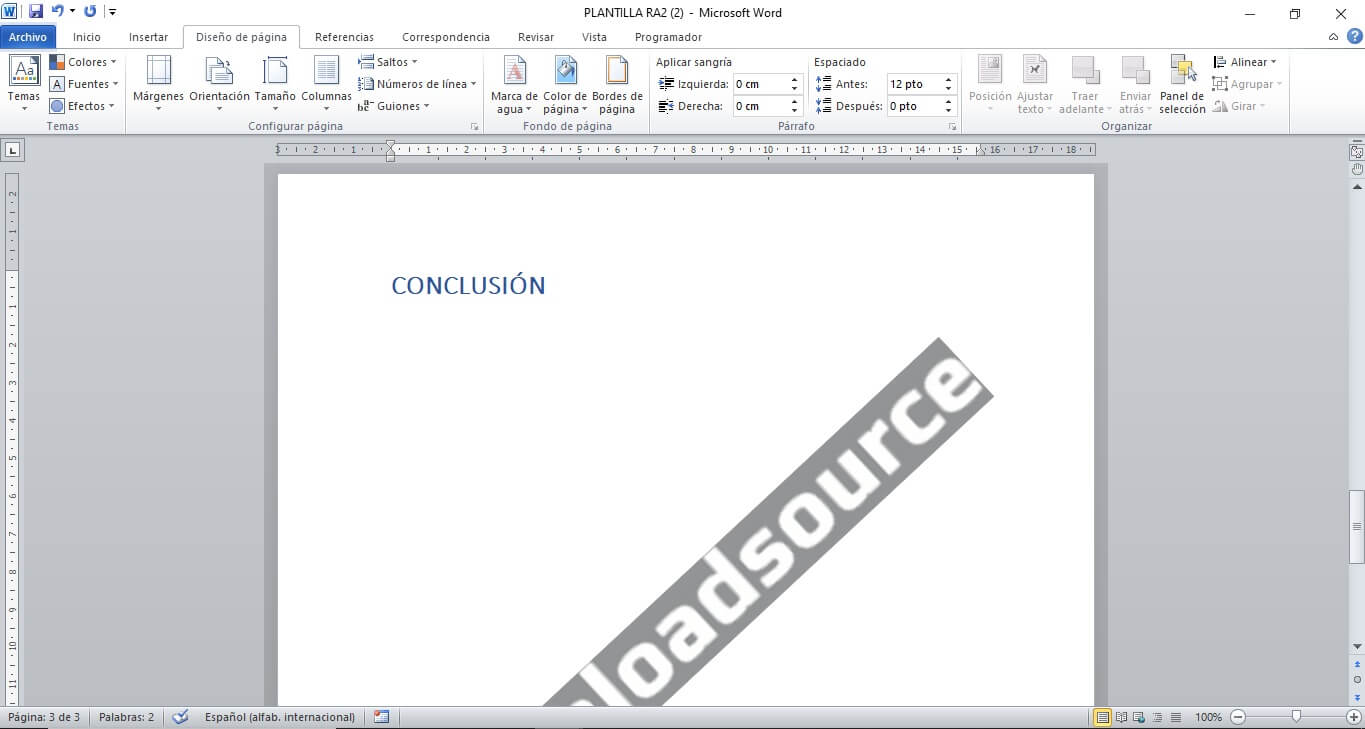Choose page Orientación
The height and width of the screenshot is (729, 1365).
(219, 84)
